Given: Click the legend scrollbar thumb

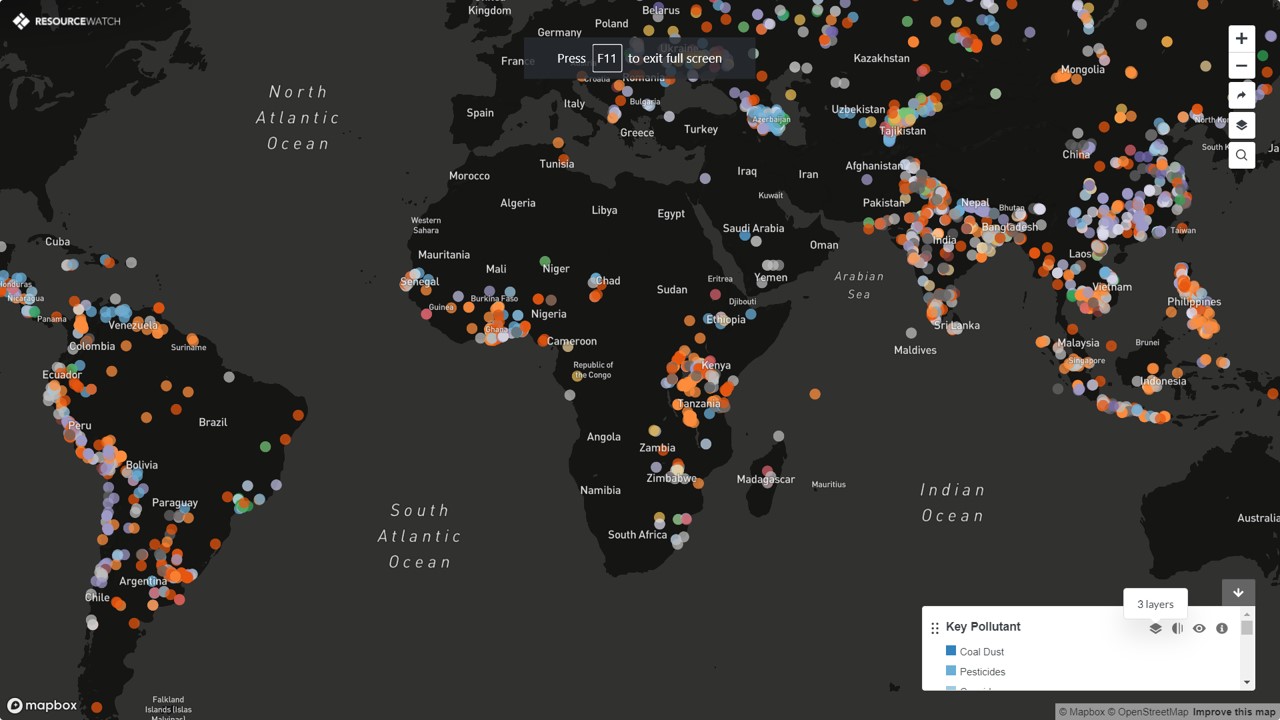Looking at the screenshot, I should coord(1247,628).
